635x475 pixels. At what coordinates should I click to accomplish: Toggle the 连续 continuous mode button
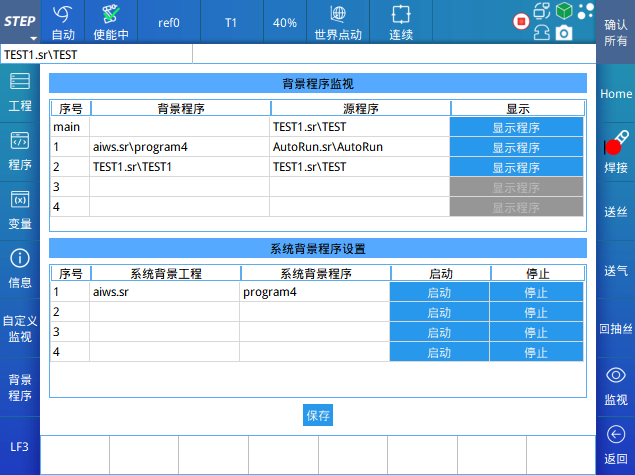[401, 21]
